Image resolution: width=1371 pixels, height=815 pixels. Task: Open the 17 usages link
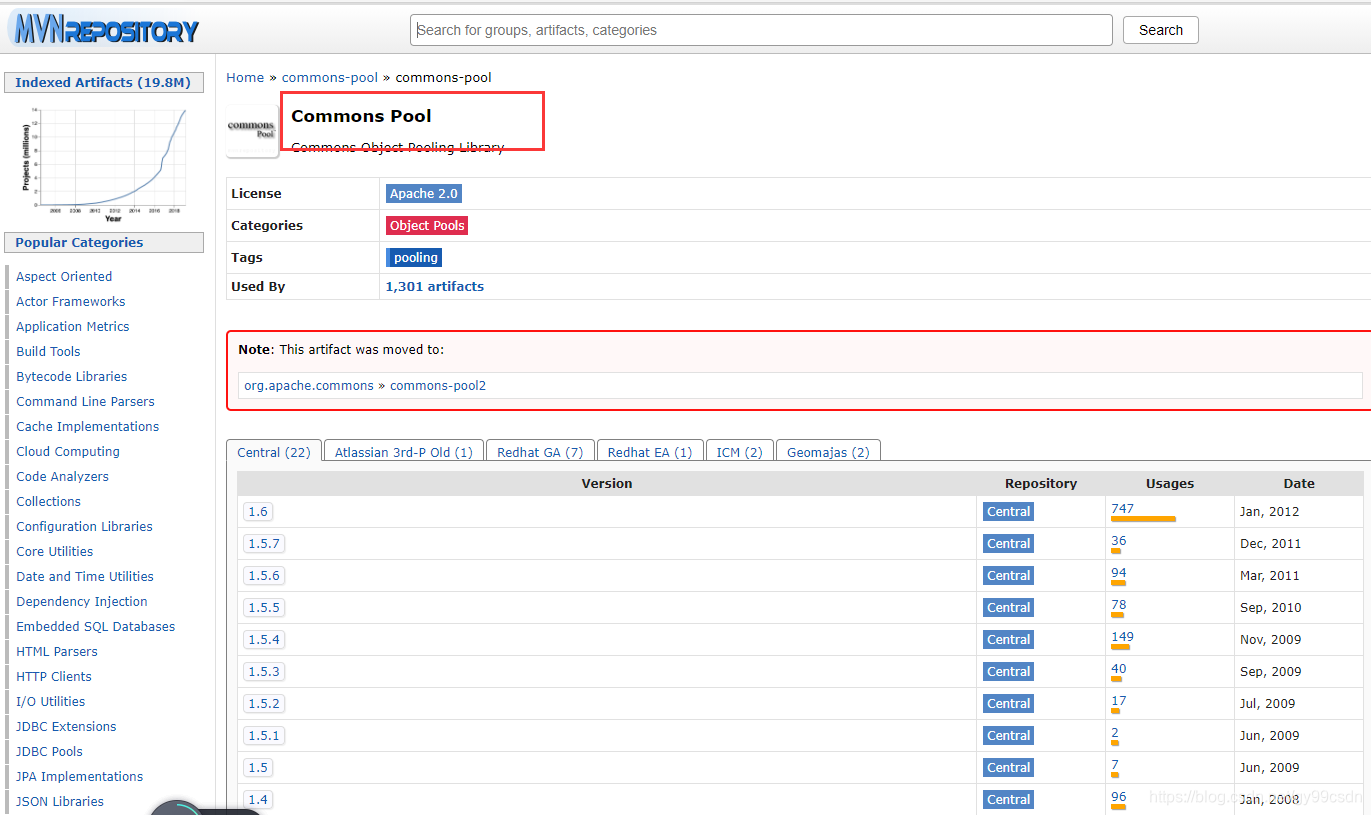coord(1118,700)
